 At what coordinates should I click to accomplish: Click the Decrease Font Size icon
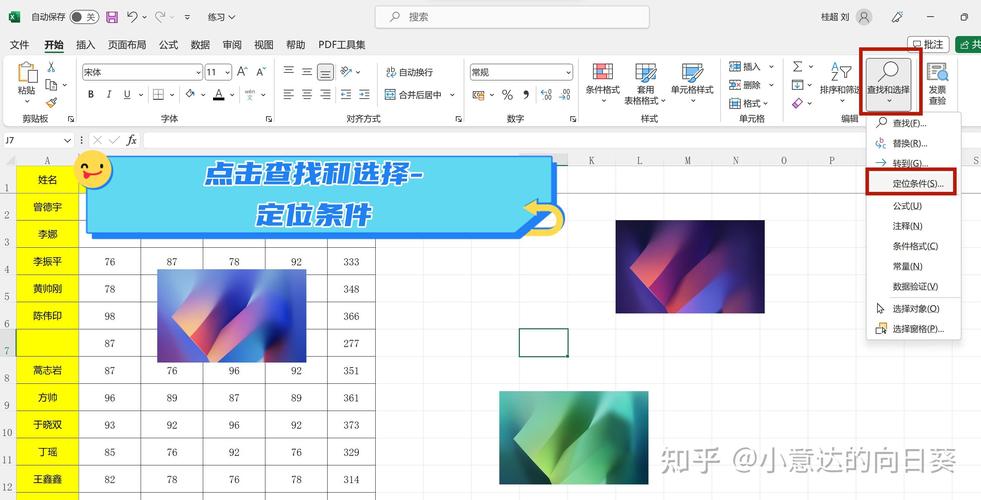262,72
